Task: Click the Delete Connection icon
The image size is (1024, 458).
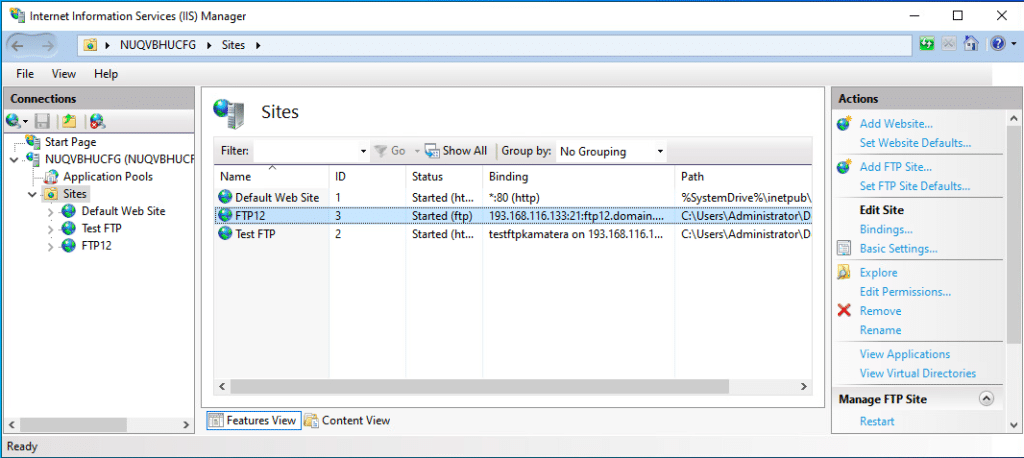Action: point(98,121)
